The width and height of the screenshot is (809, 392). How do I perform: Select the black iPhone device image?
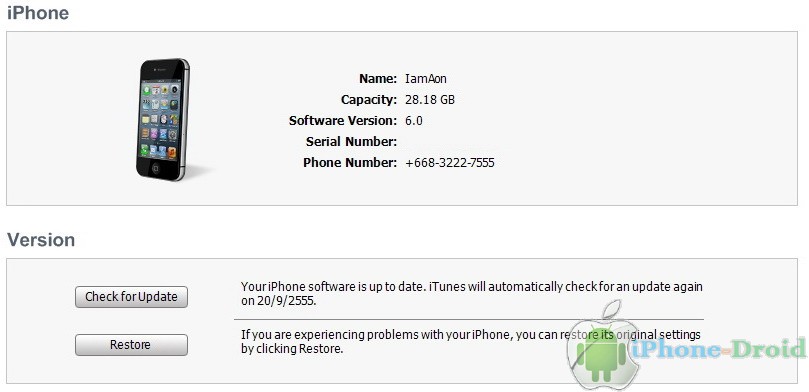coord(164,119)
